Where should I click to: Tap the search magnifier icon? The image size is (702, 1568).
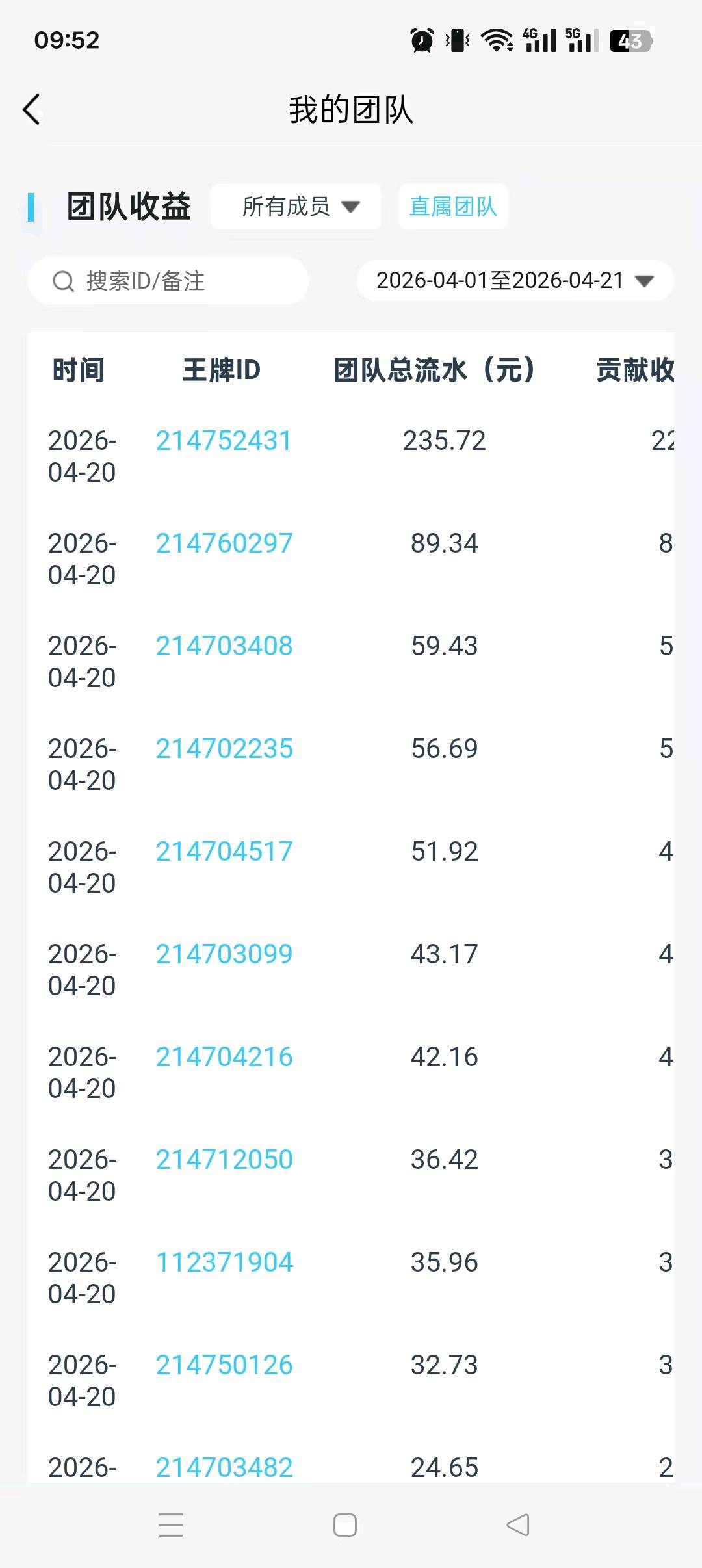[63, 281]
